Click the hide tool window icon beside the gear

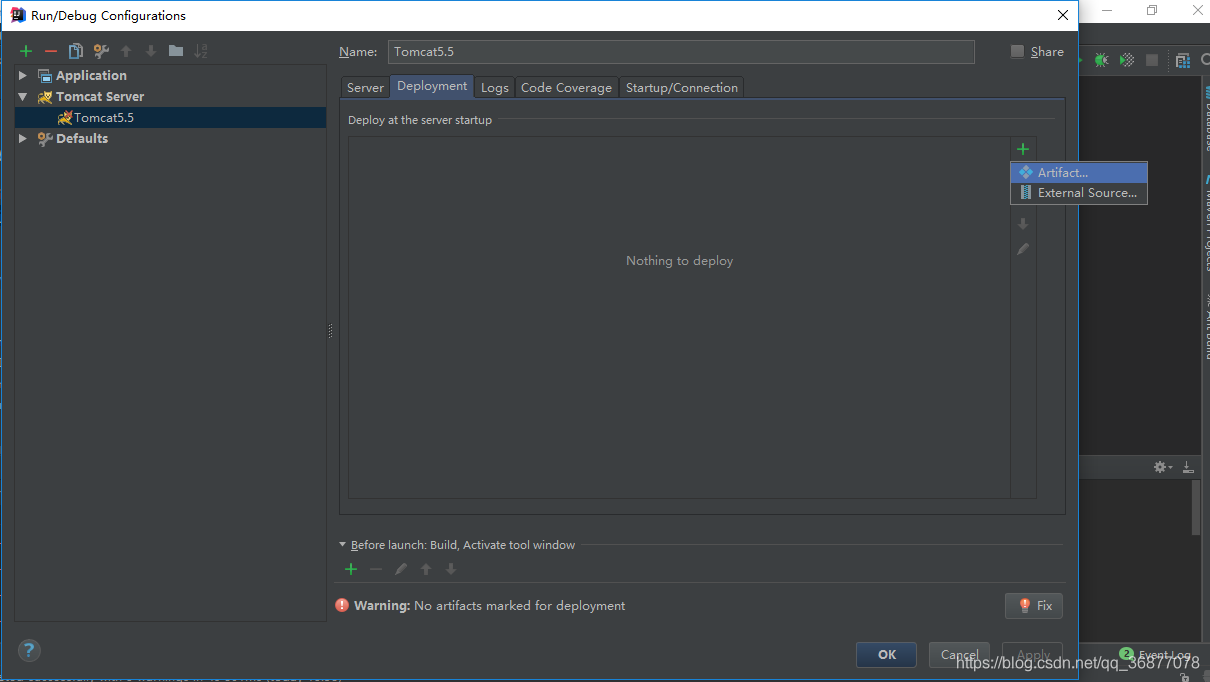pyautogui.click(x=1188, y=467)
